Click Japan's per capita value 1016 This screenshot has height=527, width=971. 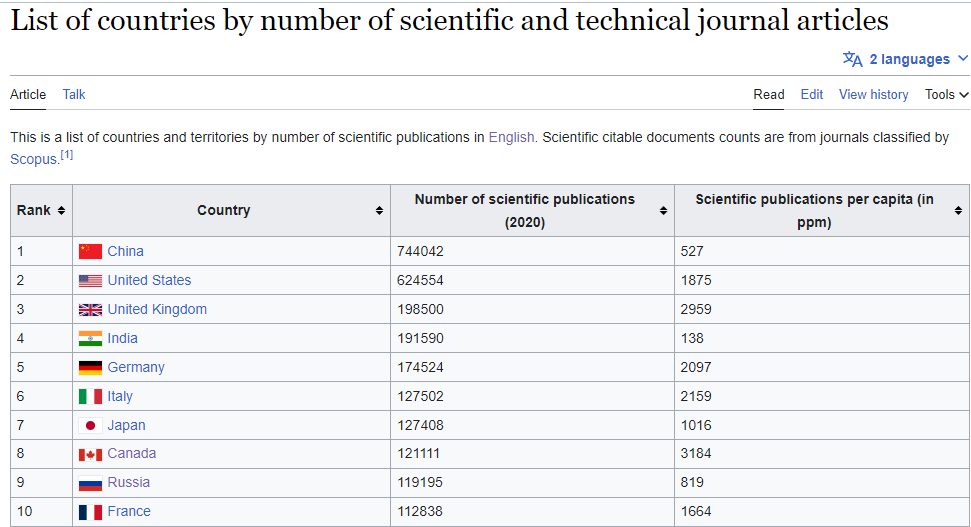[696, 425]
